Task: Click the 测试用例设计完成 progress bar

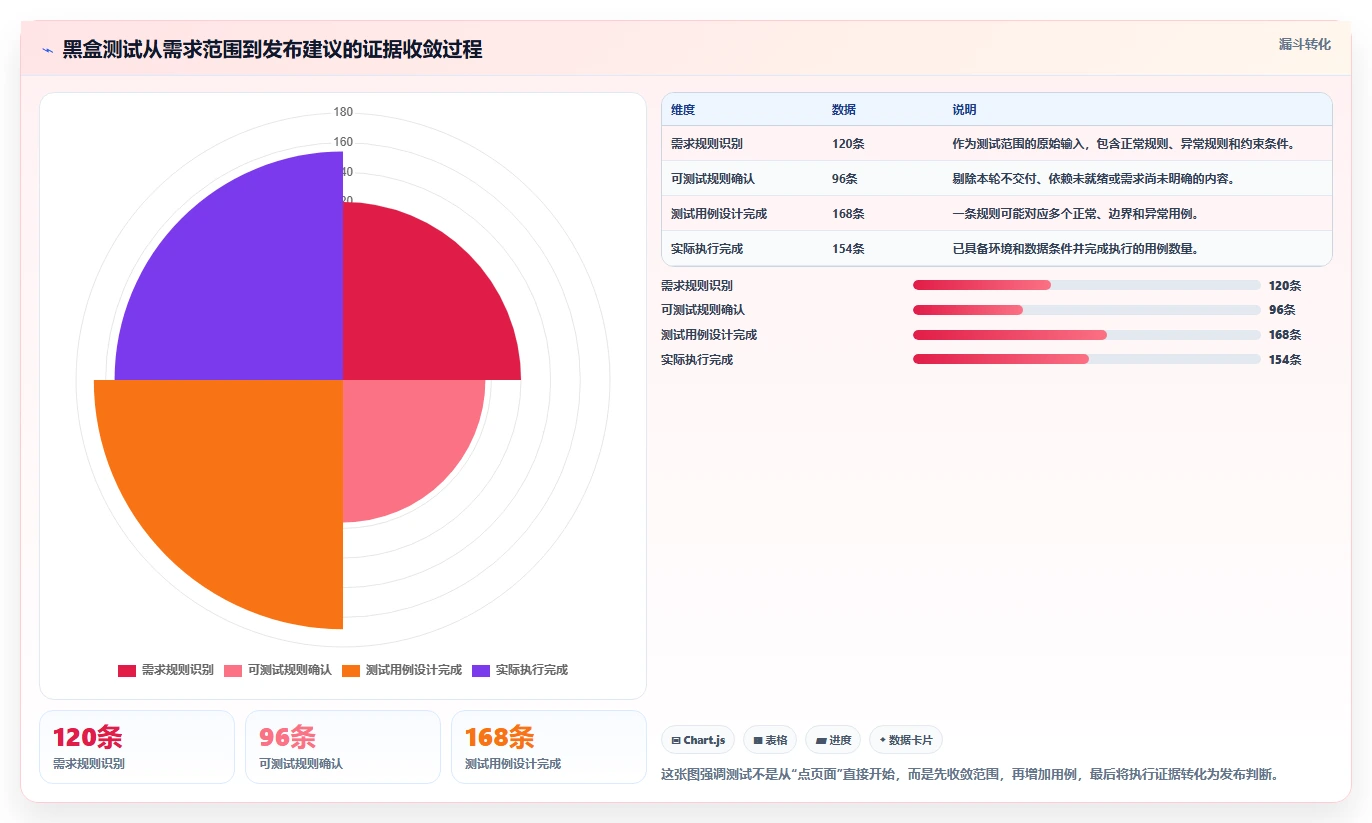Action: coord(1086,335)
